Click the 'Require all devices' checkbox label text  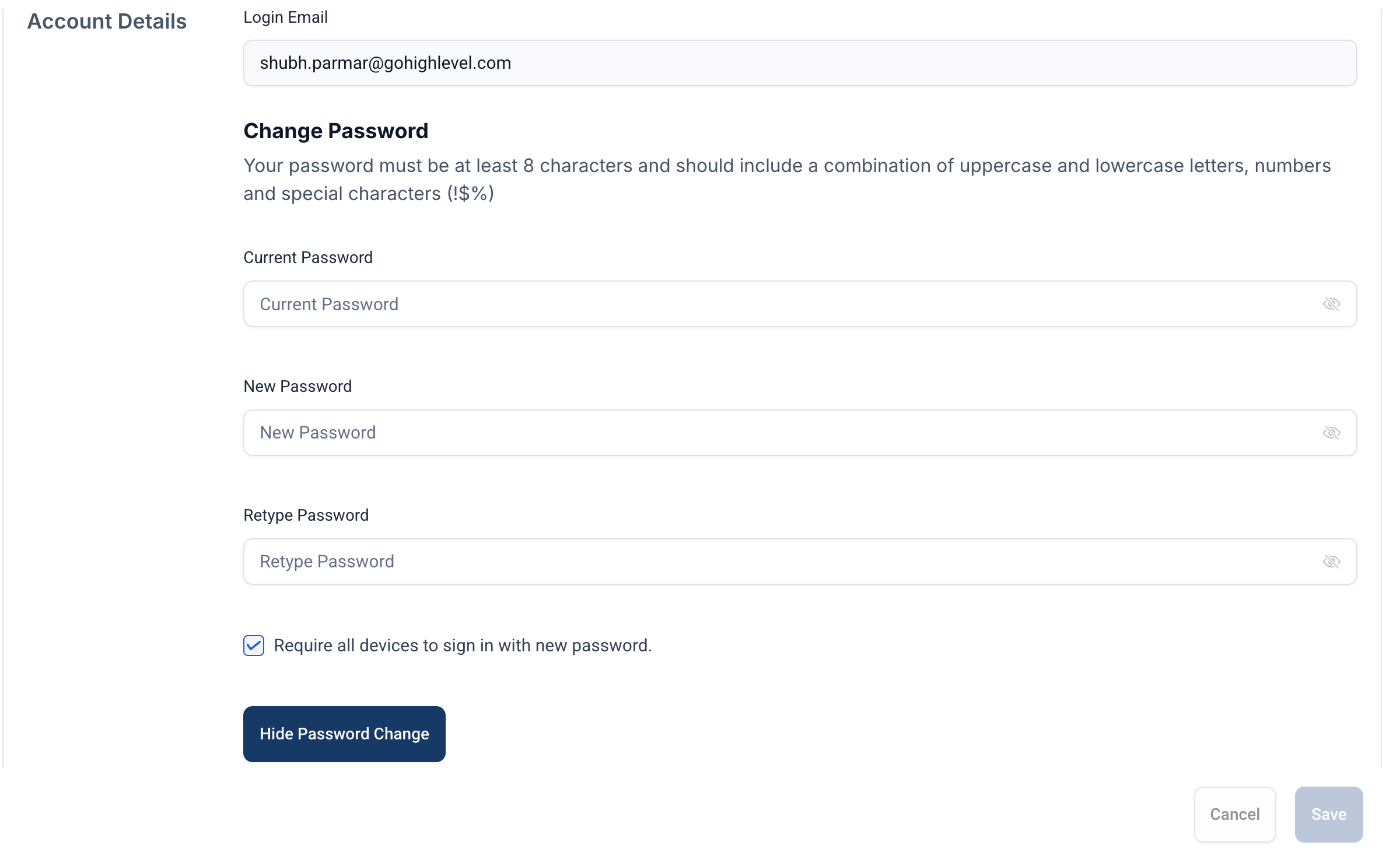(x=463, y=646)
